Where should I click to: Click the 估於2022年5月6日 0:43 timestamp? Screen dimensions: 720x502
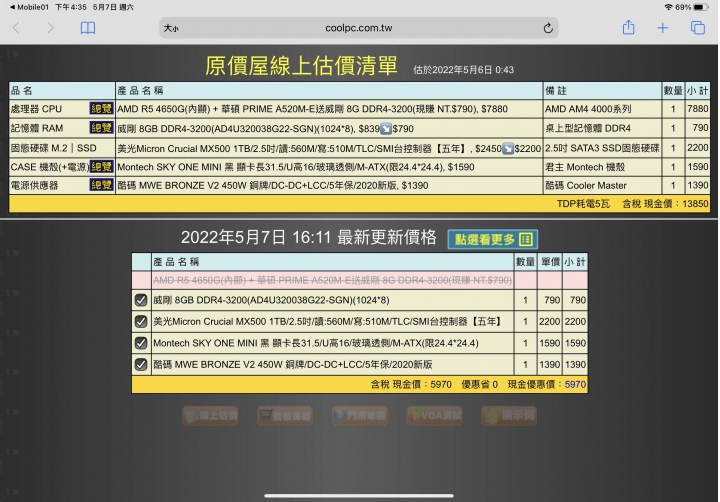tap(463, 70)
